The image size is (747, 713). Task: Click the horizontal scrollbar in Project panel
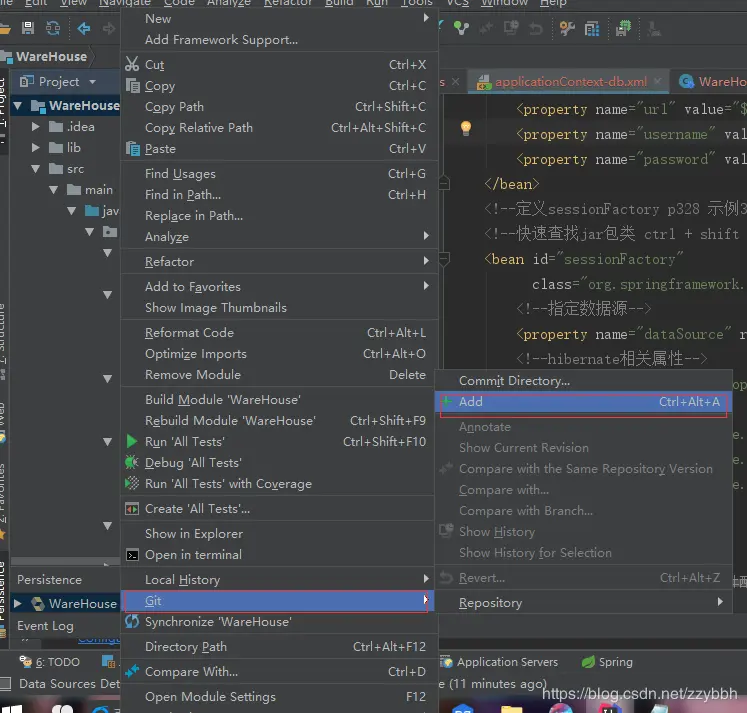pyautogui.click(x=65, y=561)
